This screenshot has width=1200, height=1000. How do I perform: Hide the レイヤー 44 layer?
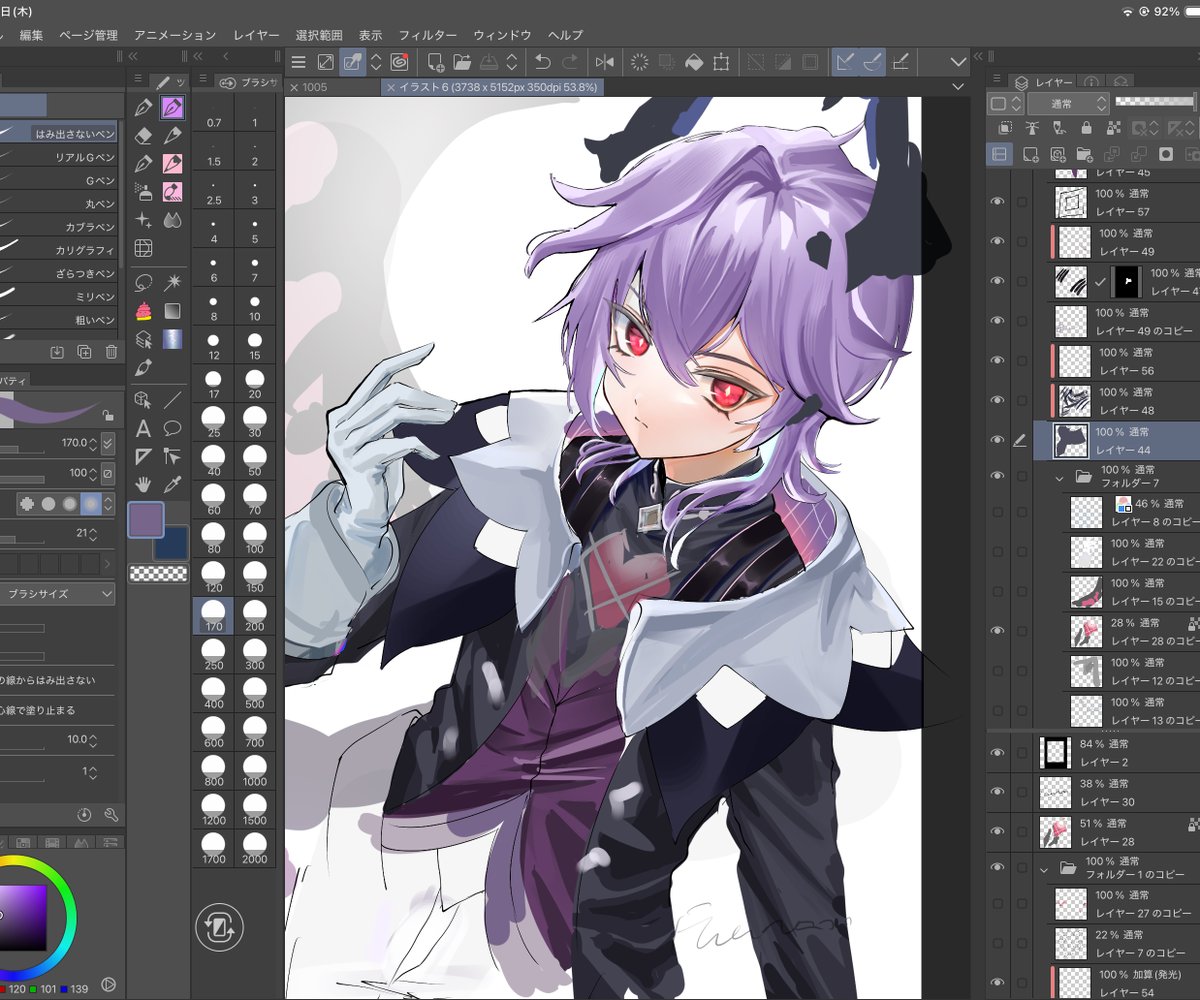tap(997, 440)
